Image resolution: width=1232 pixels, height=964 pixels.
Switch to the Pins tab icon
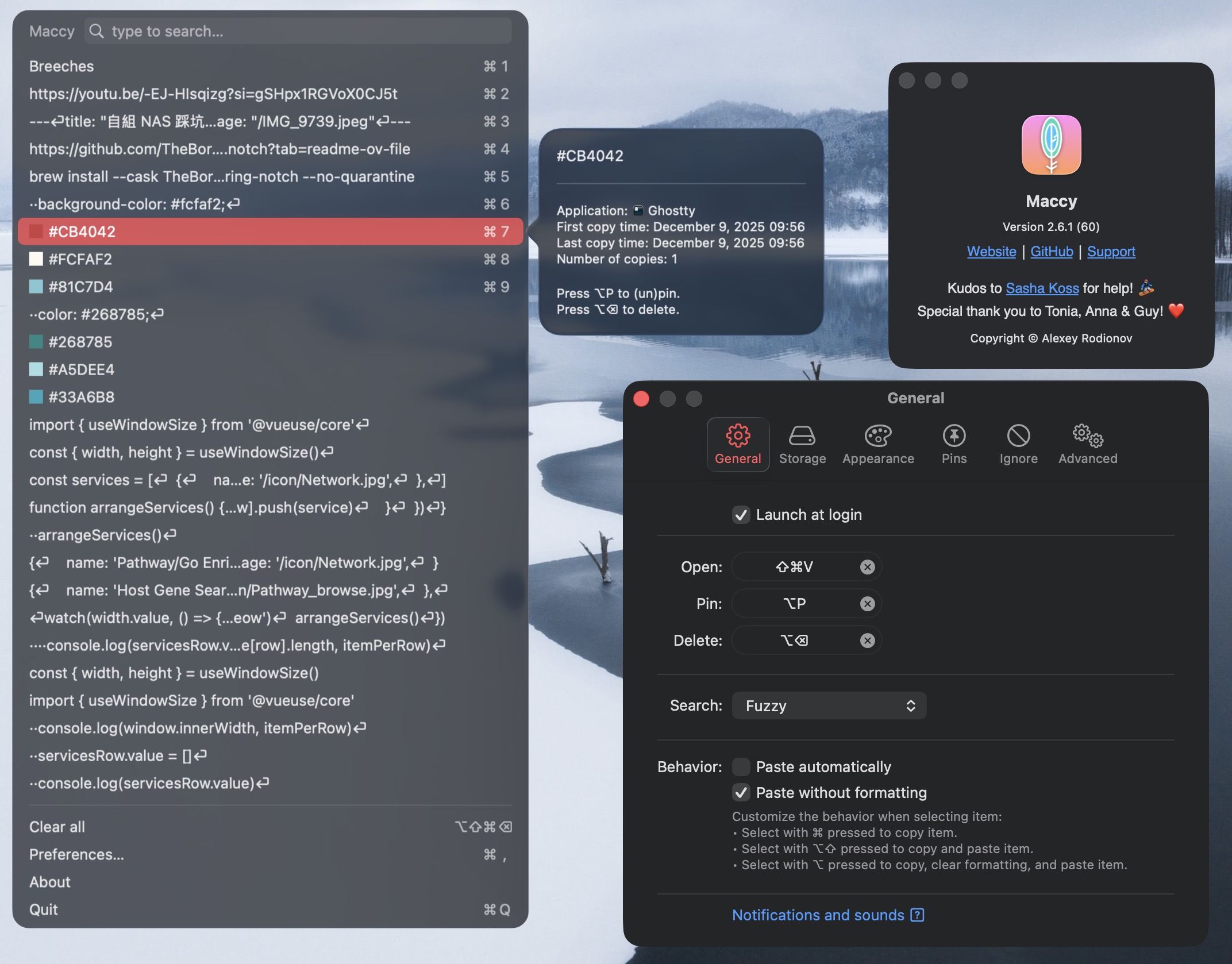(953, 436)
